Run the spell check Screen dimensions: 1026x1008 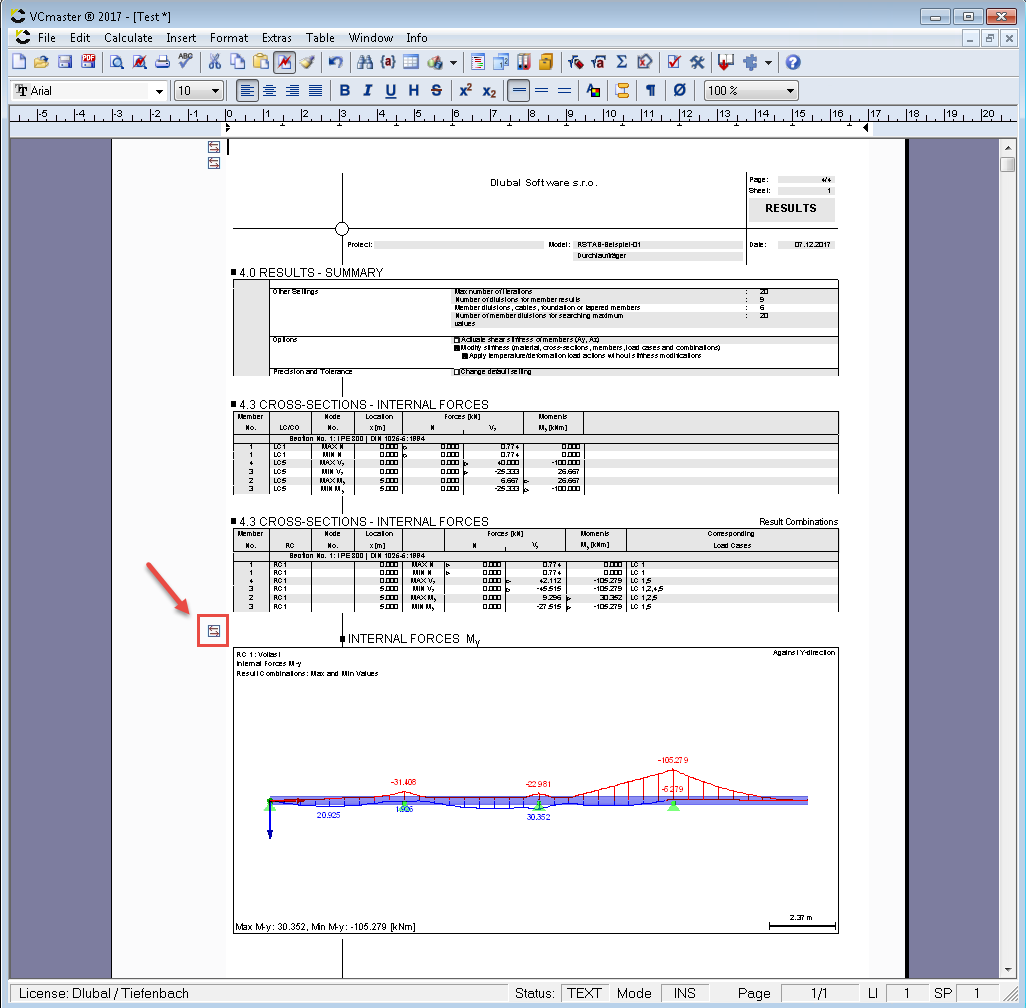[186, 61]
